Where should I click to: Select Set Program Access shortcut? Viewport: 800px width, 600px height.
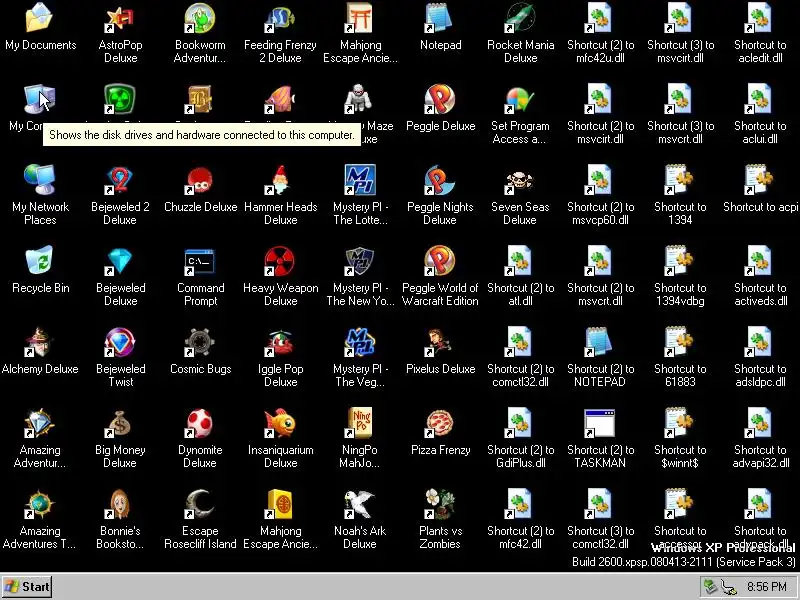pos(520,98)
